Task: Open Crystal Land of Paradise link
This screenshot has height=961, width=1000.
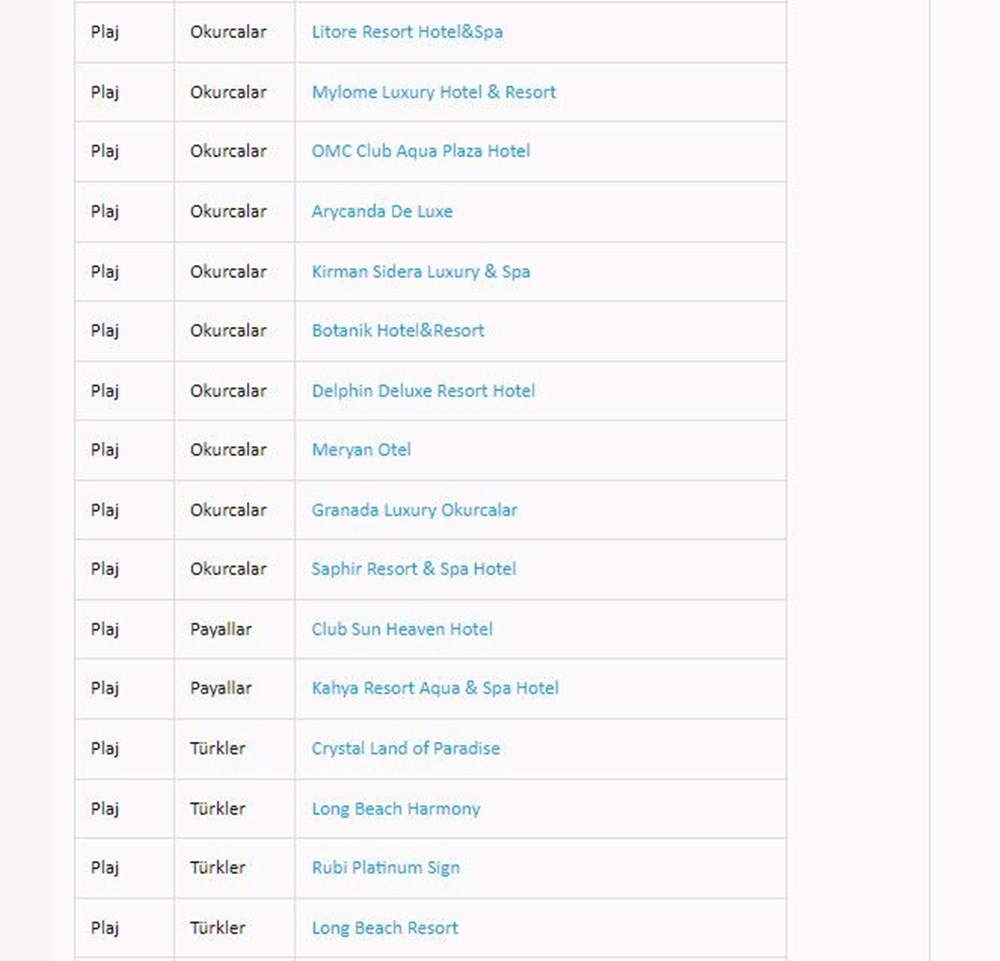Action: click(x=405, y=748)
